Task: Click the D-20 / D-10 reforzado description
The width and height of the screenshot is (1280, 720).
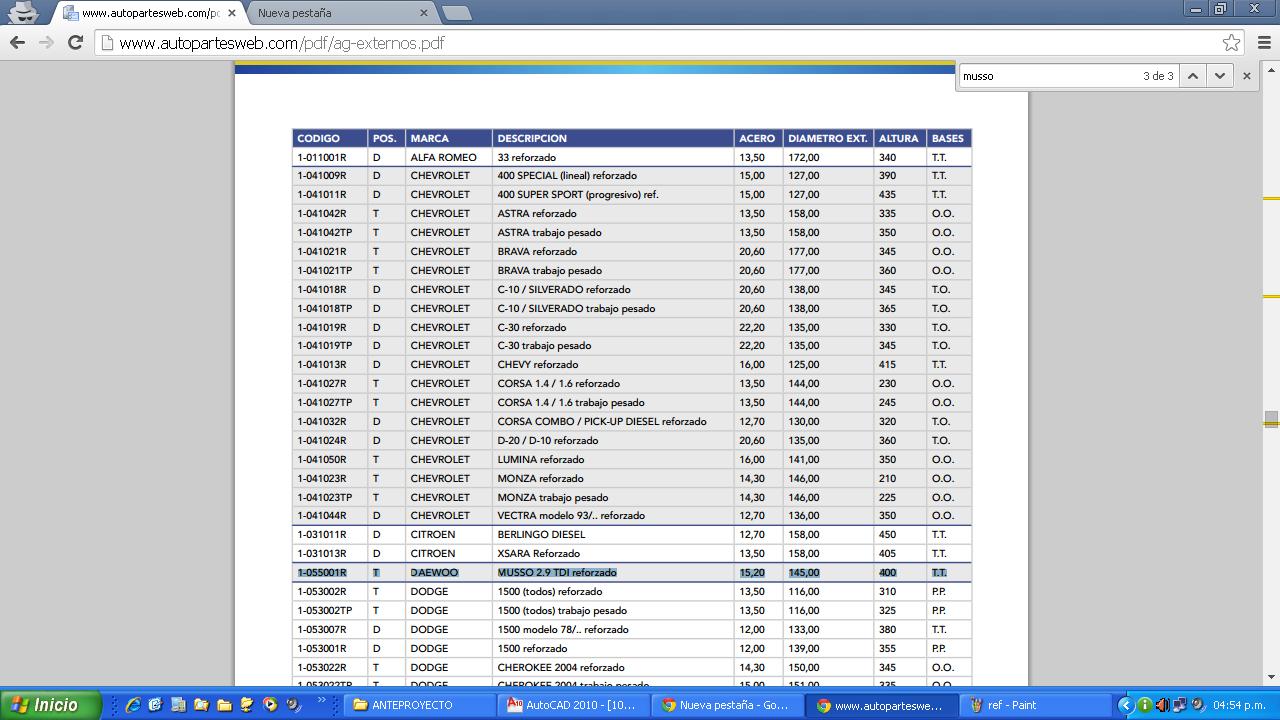Action: [x=548, y=440]
